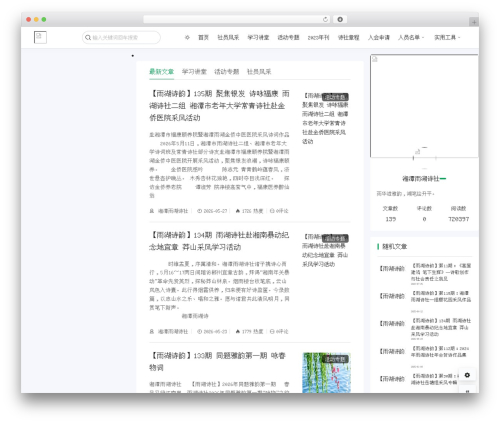500x423 pixels.
Task: Open random article 134期 in sidebar
Action: coord(441,327)
